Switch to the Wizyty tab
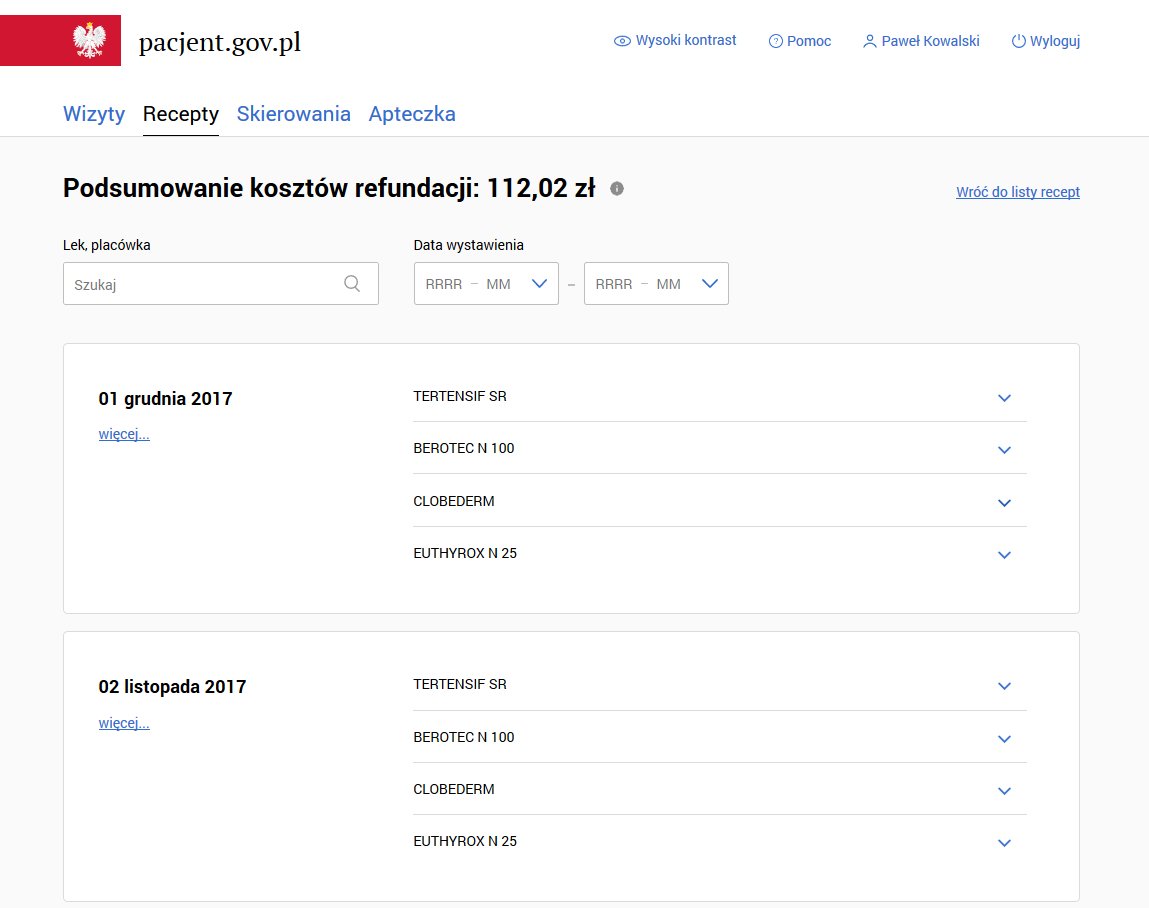Screen dimensions: 1149x908 point(94,114)
